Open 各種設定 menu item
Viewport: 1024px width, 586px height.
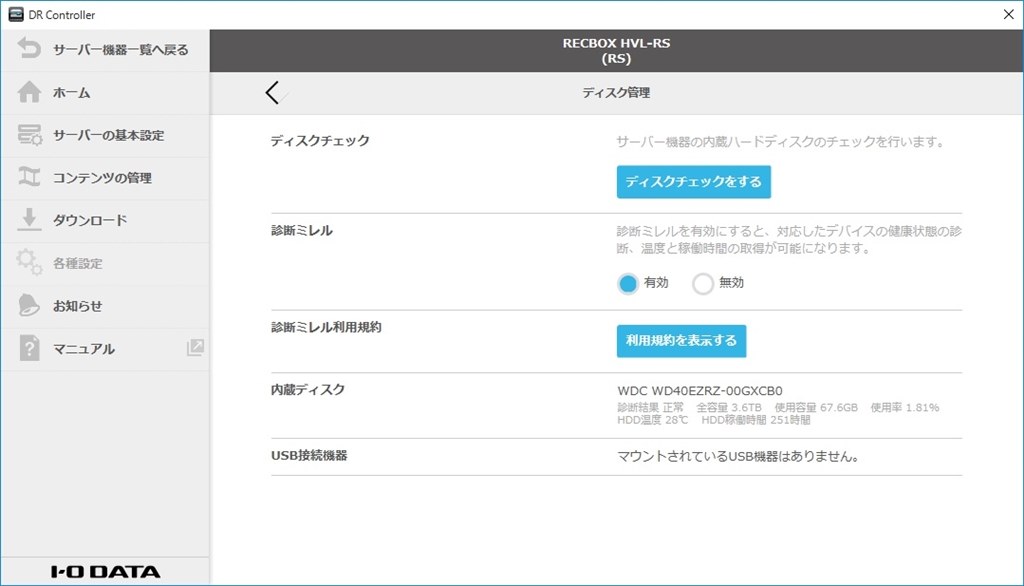(x=105, y=263)
